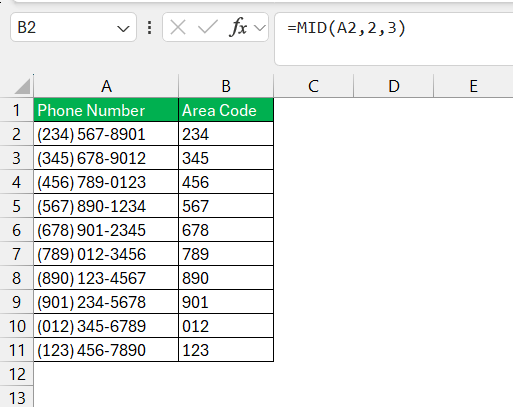This screenshot has height=407, width=513.
Task: Select area code cell 234
Action: tap(226, 134)
